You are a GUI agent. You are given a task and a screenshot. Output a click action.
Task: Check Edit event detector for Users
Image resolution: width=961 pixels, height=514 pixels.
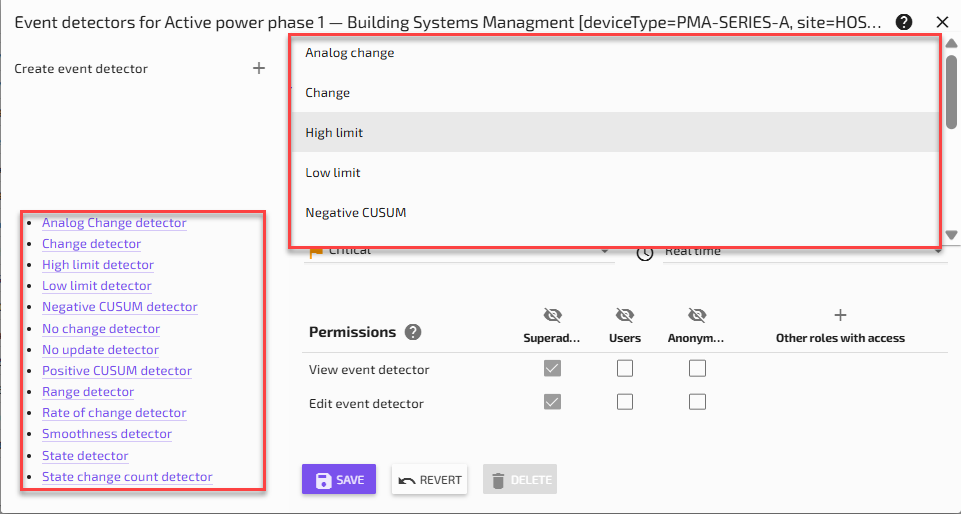pos(625,402)
